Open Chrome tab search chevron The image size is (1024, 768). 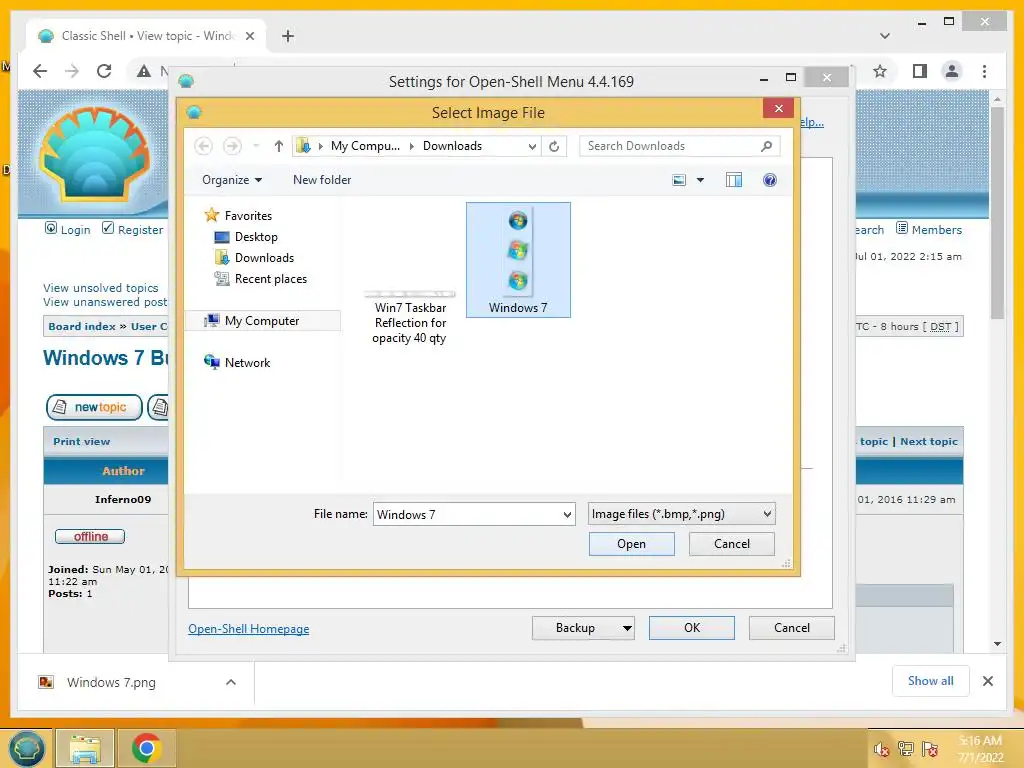[884, 36]
